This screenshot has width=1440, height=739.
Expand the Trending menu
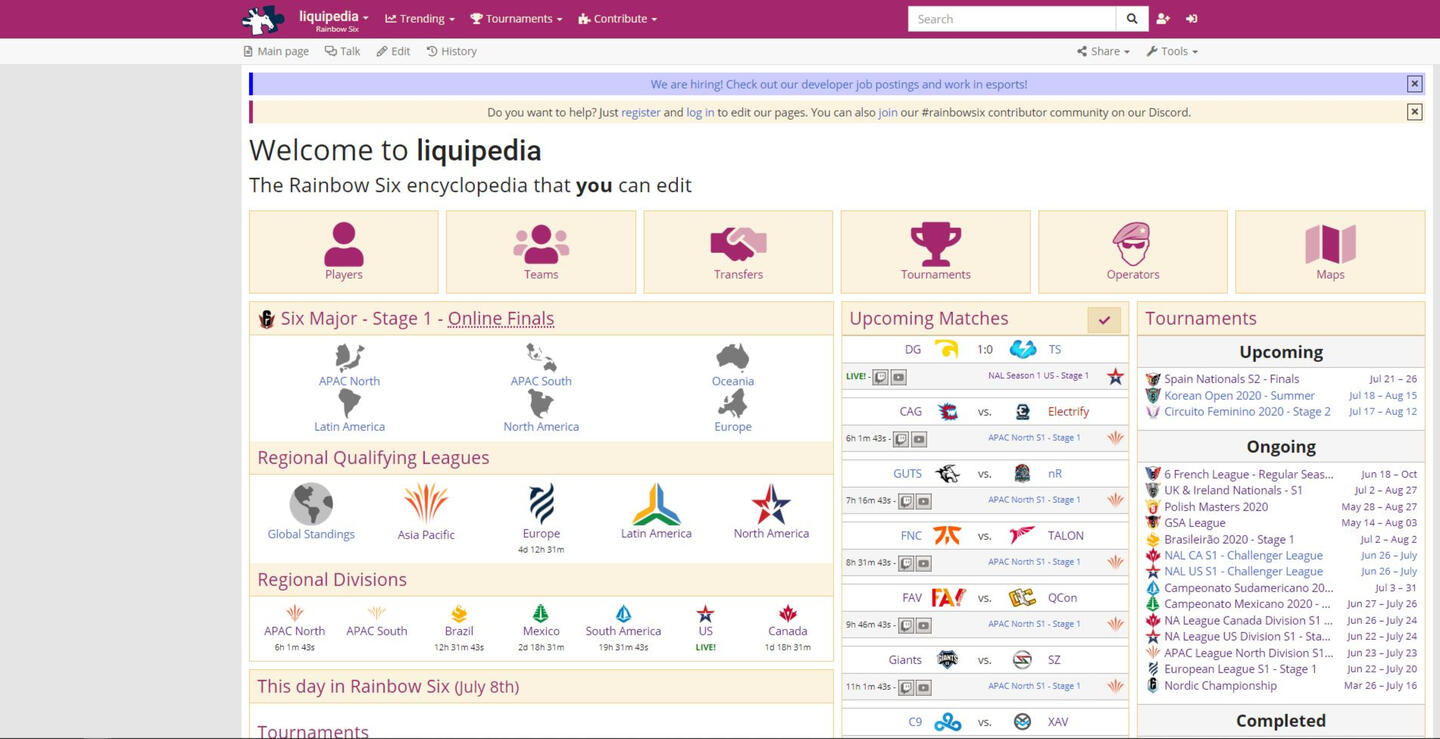pos(420,19)
